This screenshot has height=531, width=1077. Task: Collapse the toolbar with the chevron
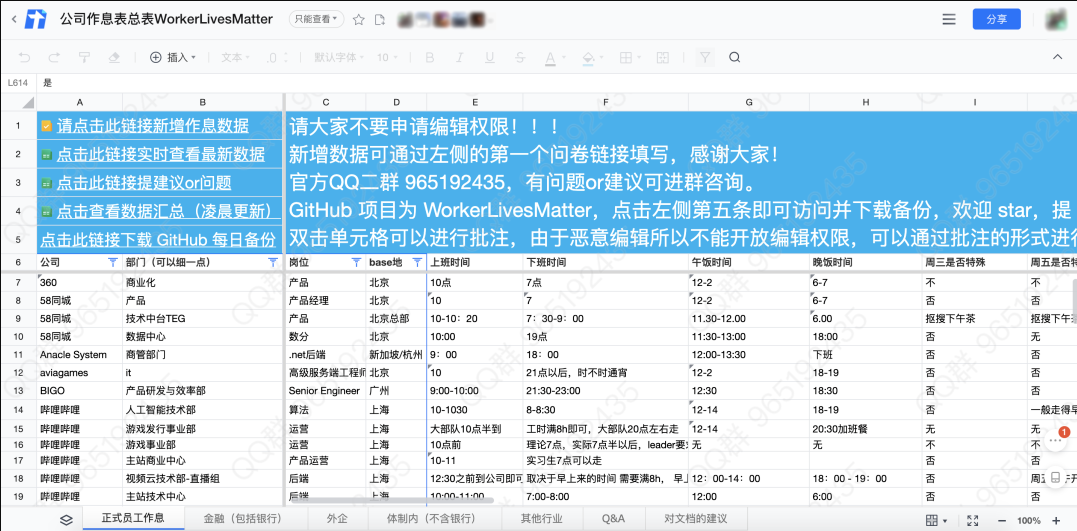click(1058, 57)
